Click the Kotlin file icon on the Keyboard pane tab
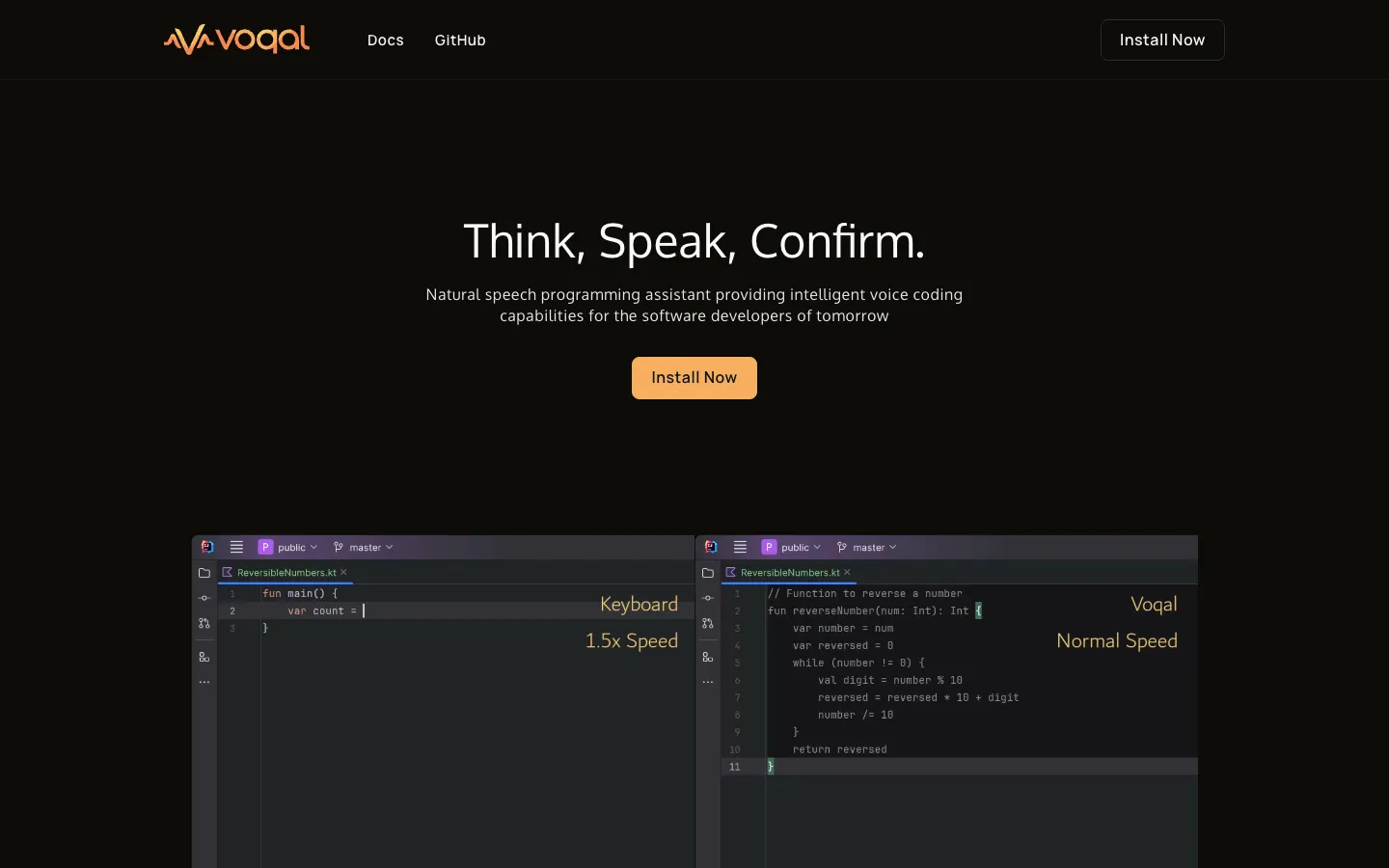This screenshot has width=1389, height=868. click(x=228, y=572)
